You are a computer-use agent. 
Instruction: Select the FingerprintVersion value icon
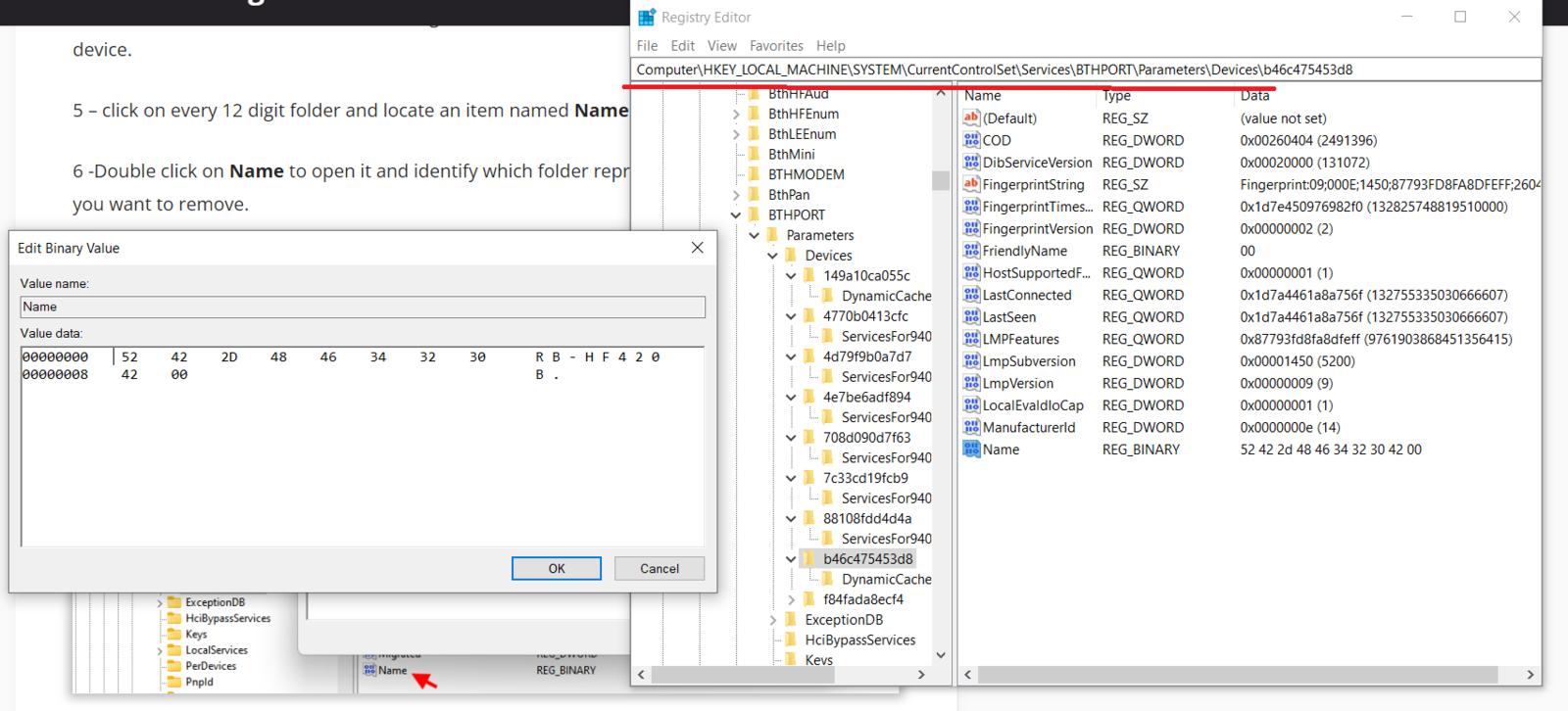971,228
